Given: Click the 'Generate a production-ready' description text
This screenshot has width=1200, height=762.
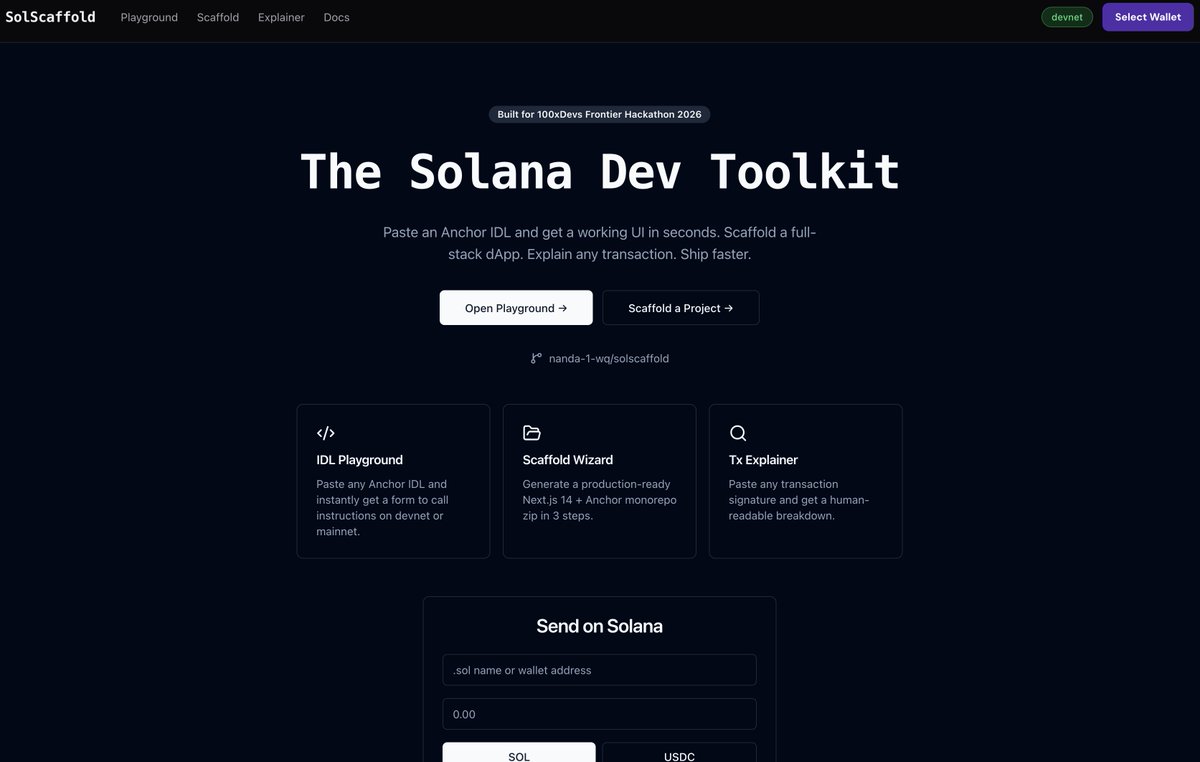Looking at the screenshot, I should tap(600, 500).
